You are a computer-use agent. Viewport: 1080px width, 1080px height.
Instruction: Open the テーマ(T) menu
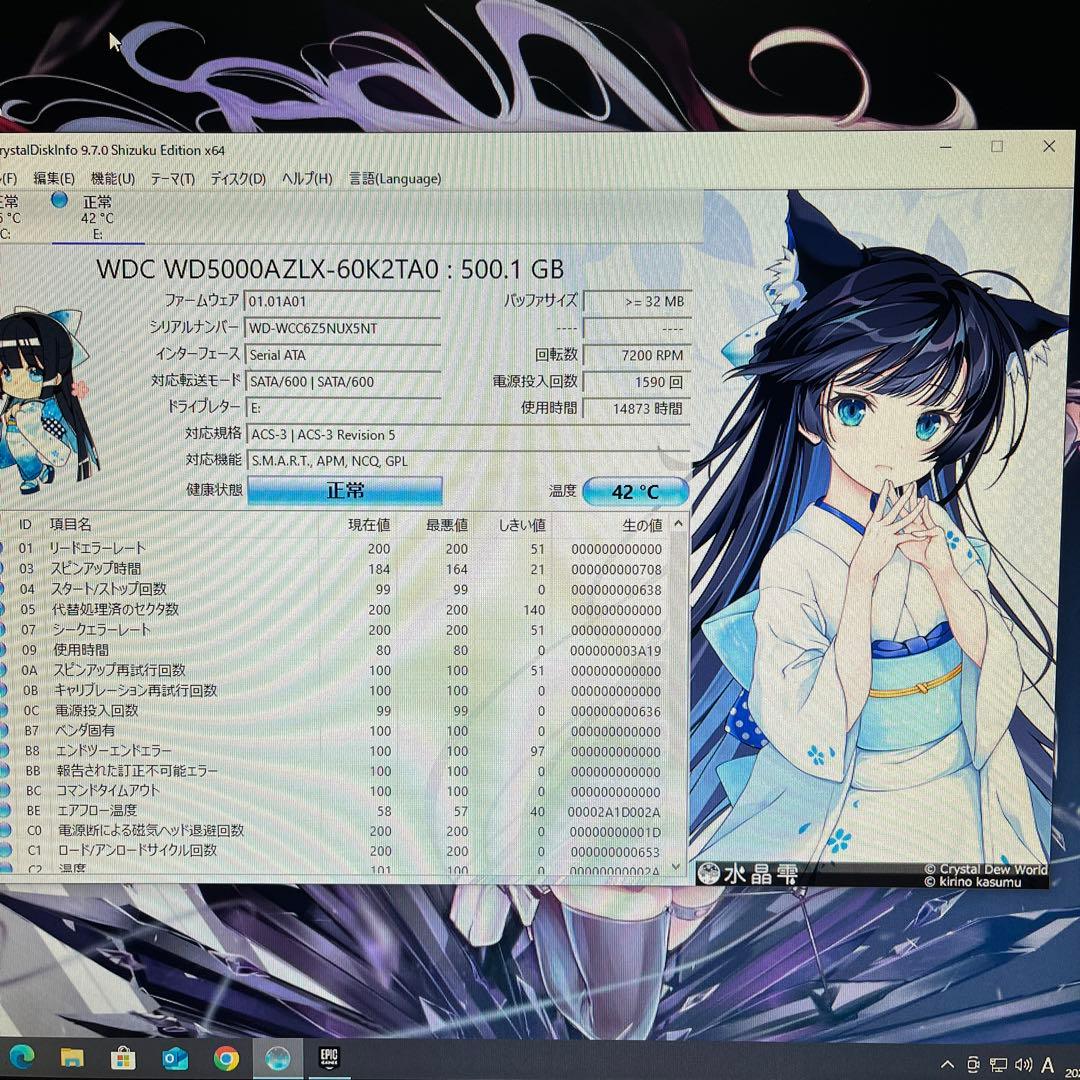171,178
